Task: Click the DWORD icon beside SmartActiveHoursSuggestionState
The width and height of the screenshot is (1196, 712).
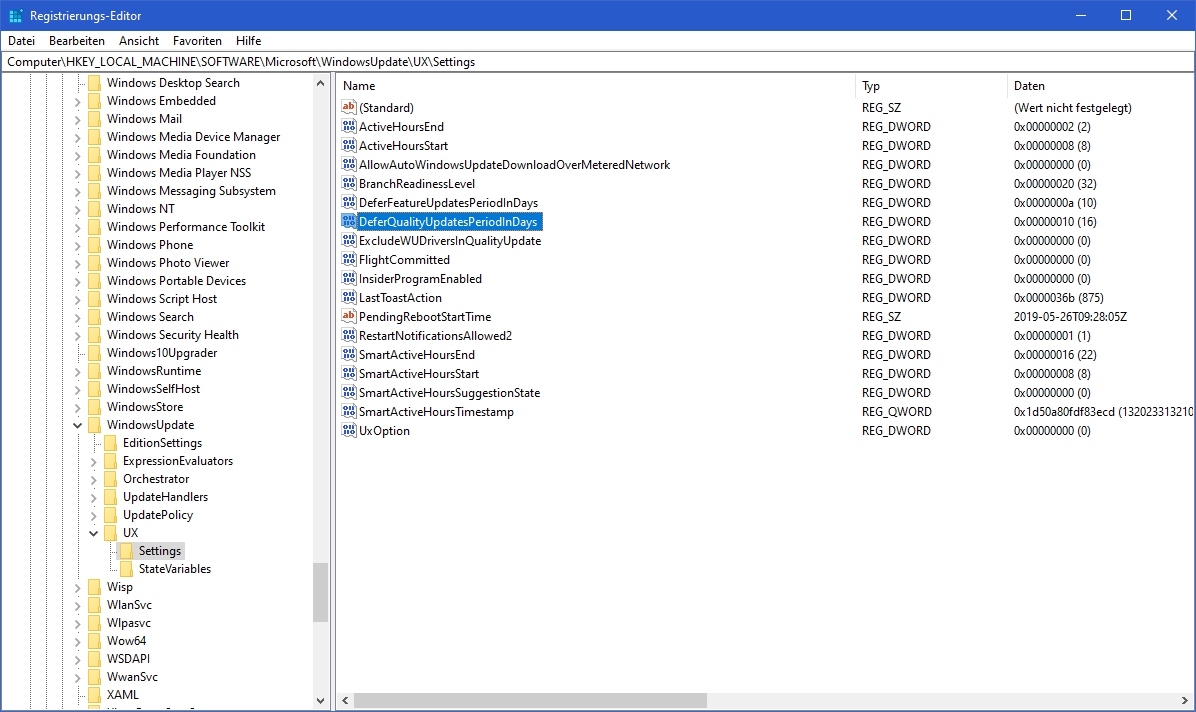Action: tap(349, 392)
